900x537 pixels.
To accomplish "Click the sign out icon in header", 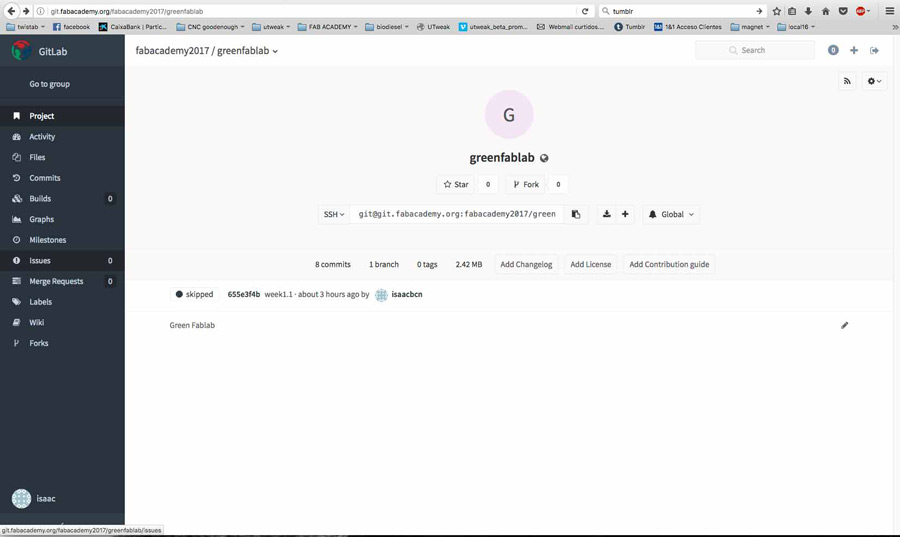I will [x=874, y=50].
